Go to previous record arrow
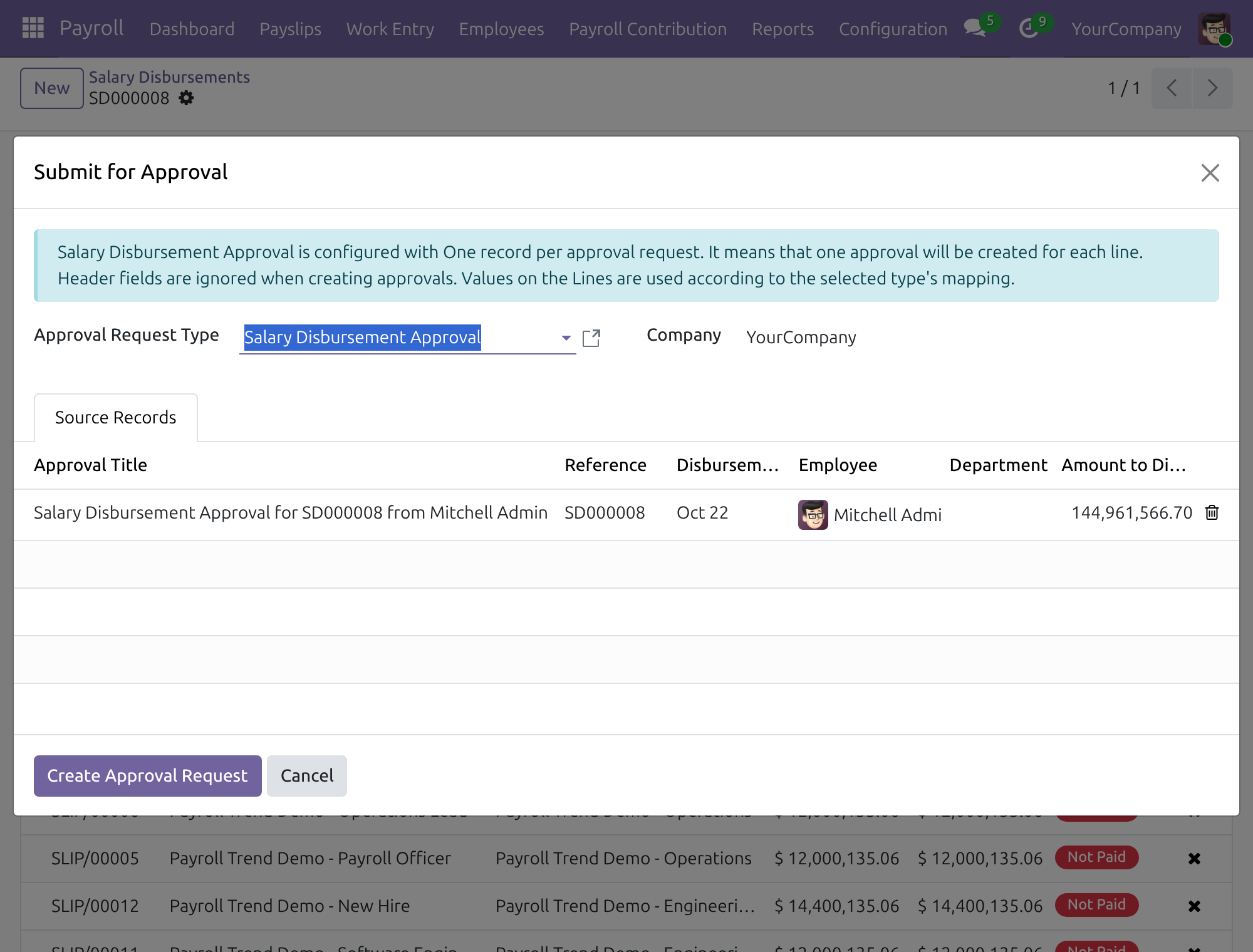Screen dimensions: 1253x952 pos(1172,88)
